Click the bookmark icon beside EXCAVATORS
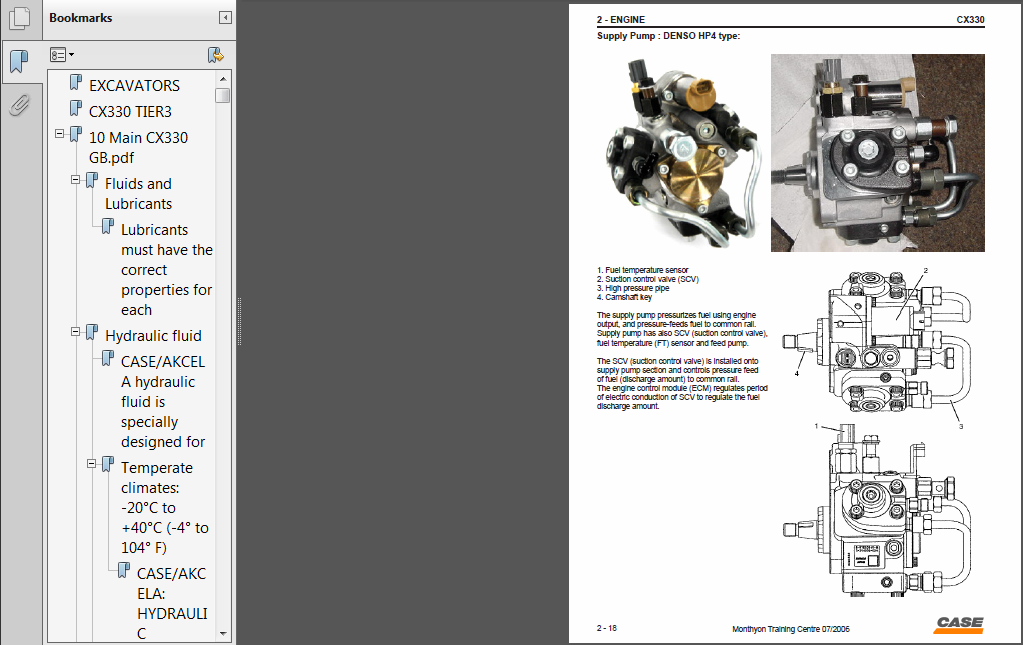 click(x=76, y=83)
